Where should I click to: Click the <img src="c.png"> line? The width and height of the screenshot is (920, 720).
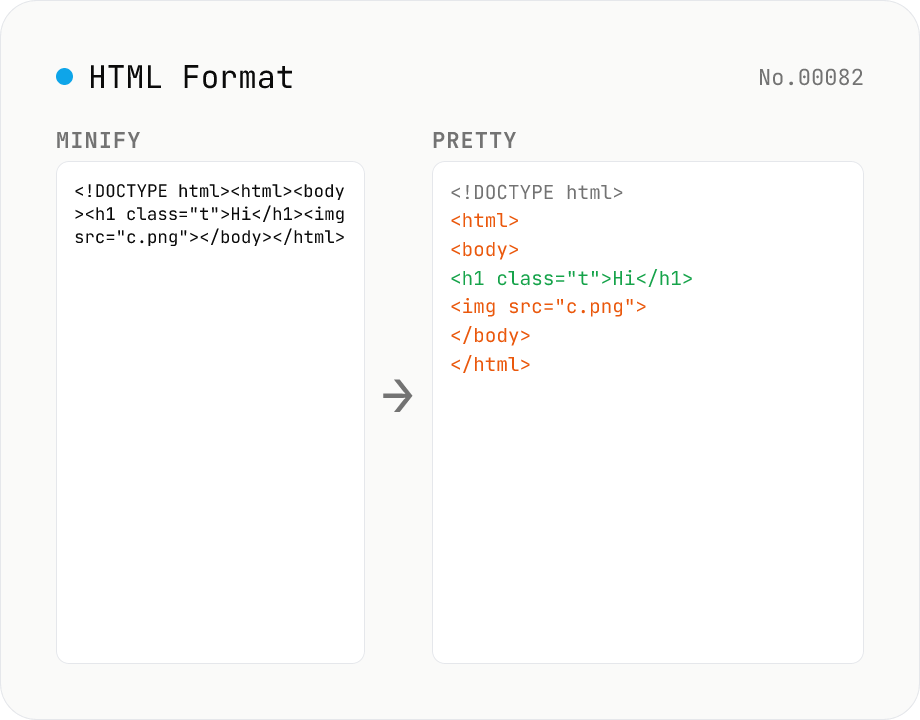click(x=549, y=307)
